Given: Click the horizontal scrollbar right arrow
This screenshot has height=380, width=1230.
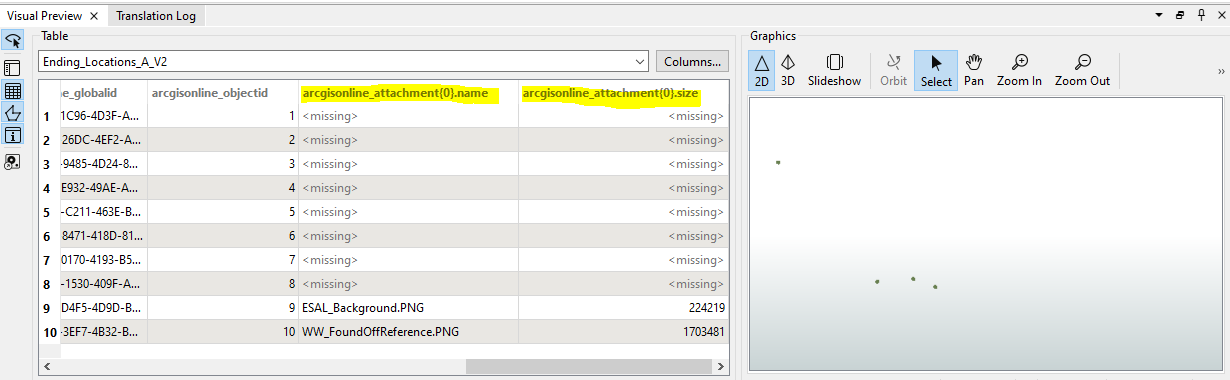Looking at the screenshot, I should tap(721, 366).
